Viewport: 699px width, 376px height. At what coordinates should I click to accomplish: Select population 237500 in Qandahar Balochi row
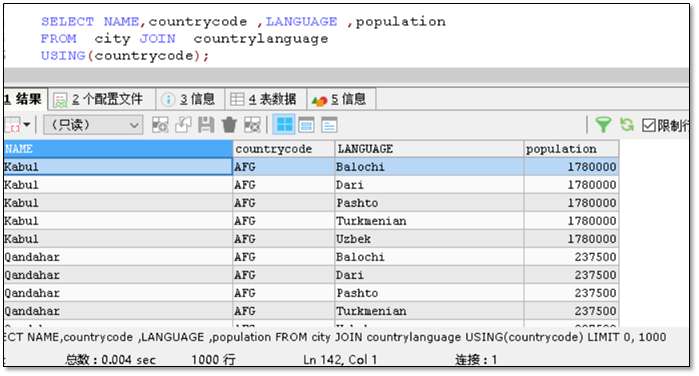pos(571,257)
